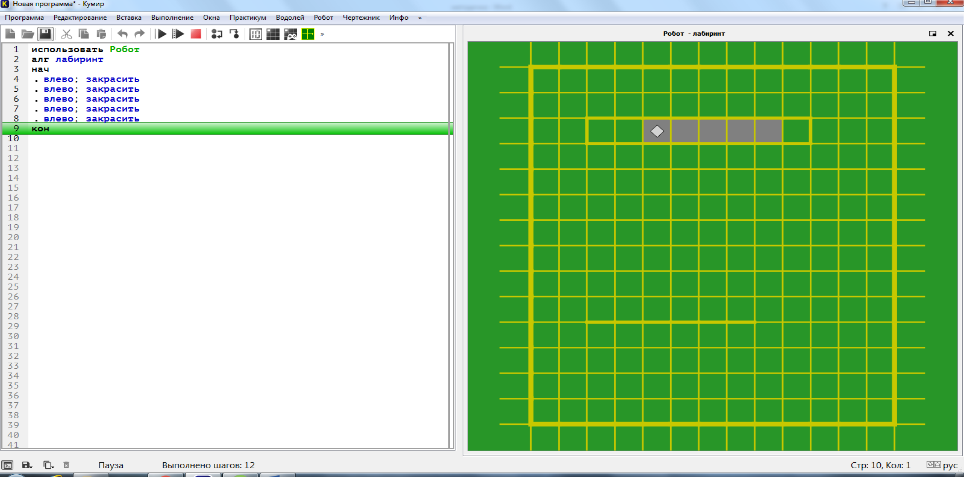The image size is (964, 477).
Task: Open the Робот menu
Action: (323, 18)
